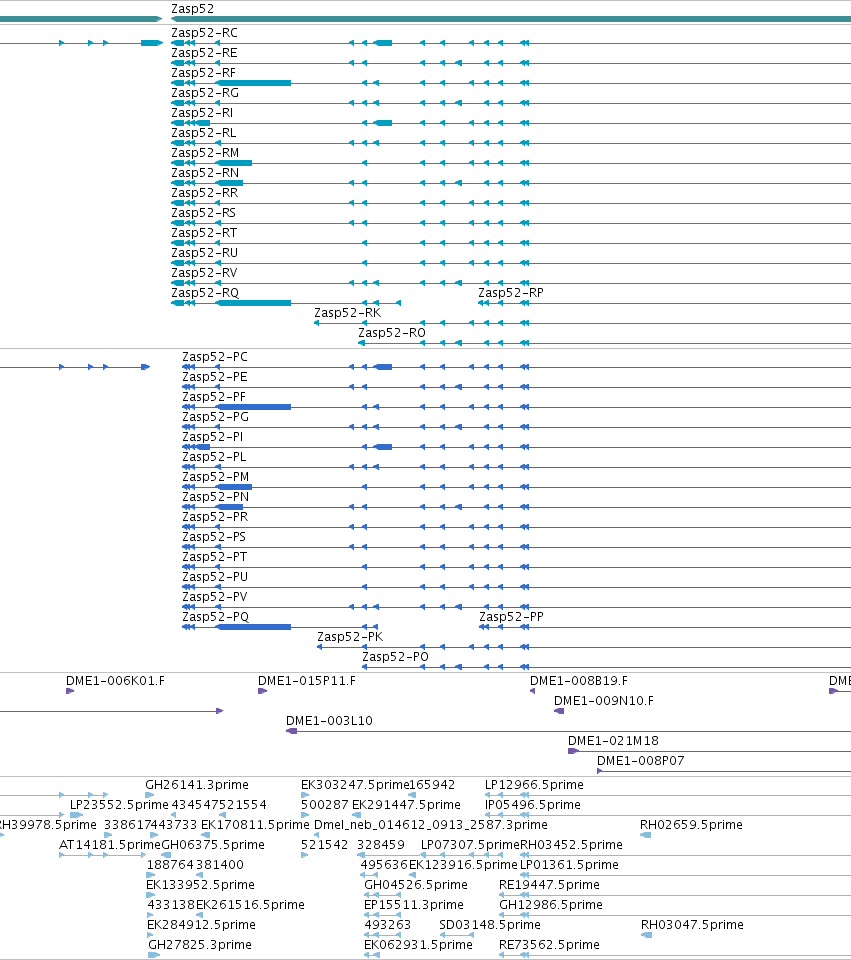The height and width of the screenshot is (960, 851).
Task: Click the GH26141.3prime EST label
Action: 197,785
